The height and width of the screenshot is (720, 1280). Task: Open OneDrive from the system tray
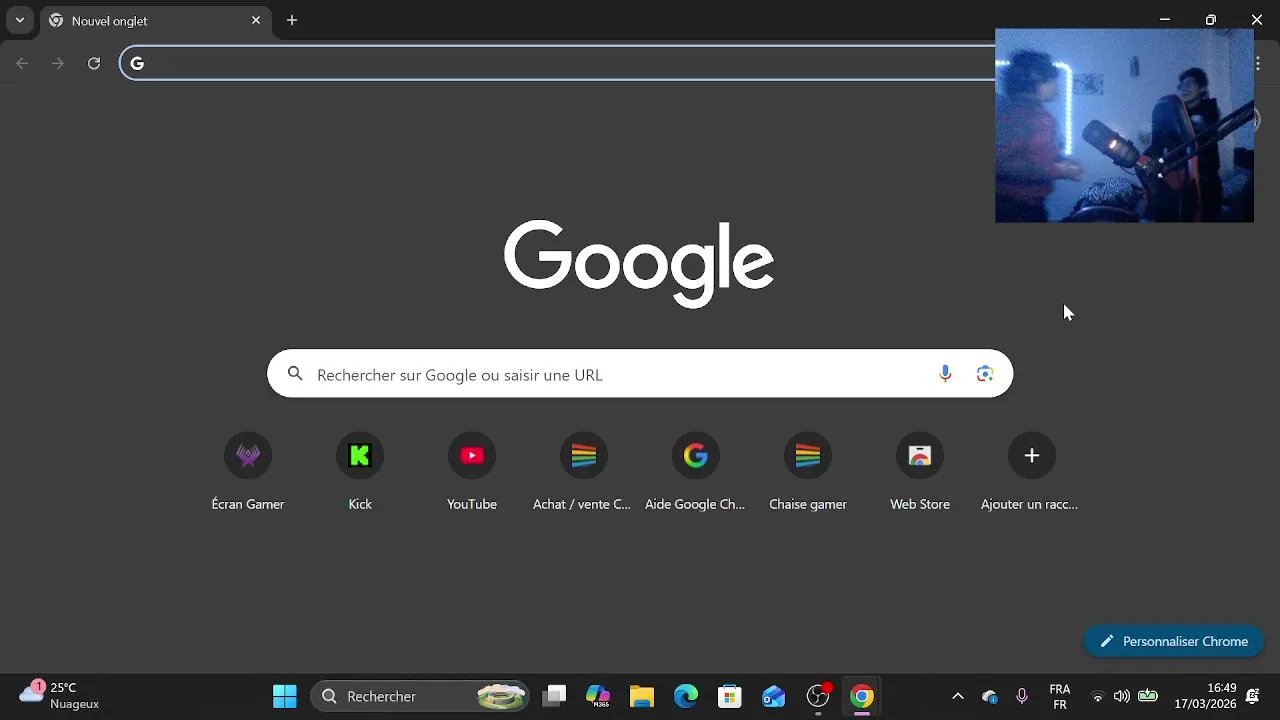coord(990,696)
